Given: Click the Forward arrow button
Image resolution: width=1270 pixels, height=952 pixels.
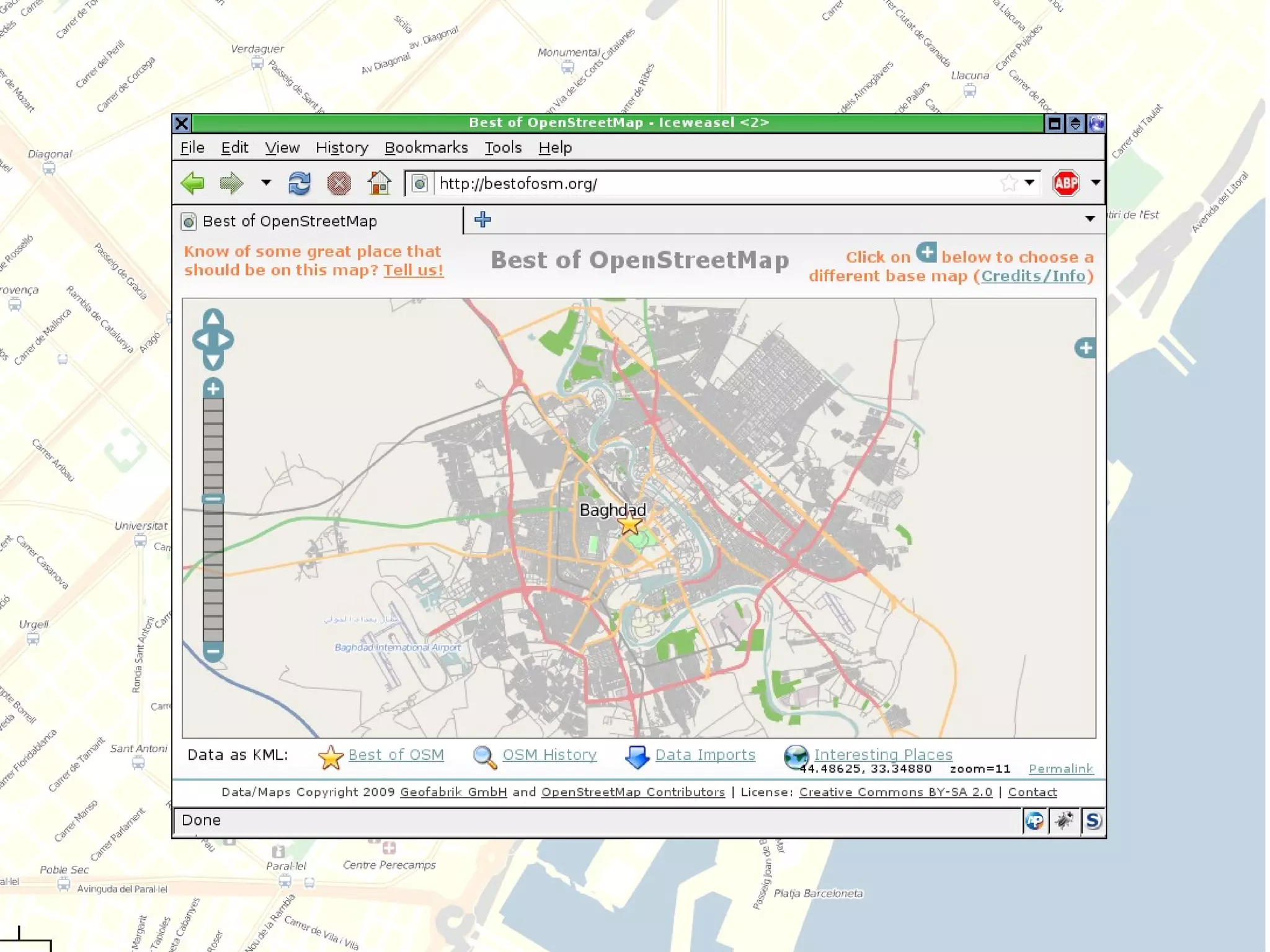Looking at the screenshot, I should click(x=231, y=183).
